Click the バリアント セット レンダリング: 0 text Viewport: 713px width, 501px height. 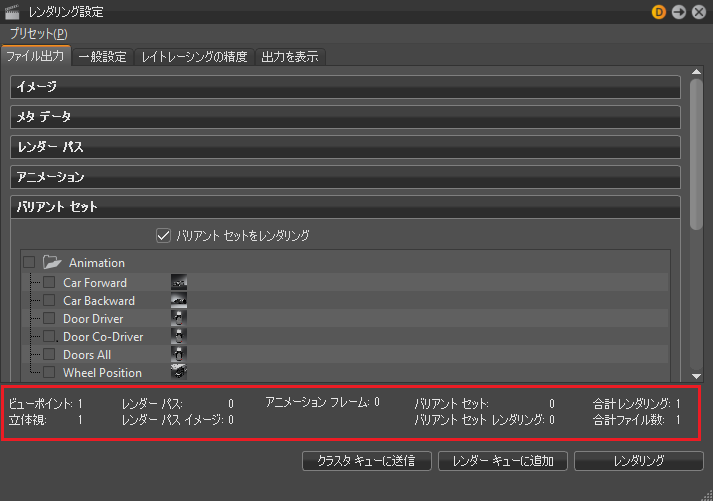pyautogui.click(x=484, y=420)
